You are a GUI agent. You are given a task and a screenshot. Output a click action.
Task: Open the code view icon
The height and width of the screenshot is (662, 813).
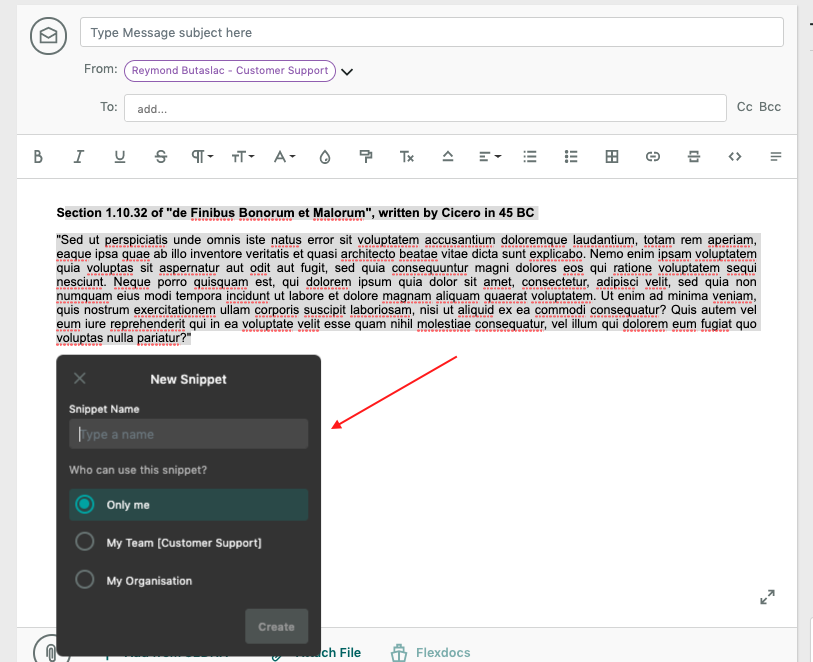click(735, 157)
